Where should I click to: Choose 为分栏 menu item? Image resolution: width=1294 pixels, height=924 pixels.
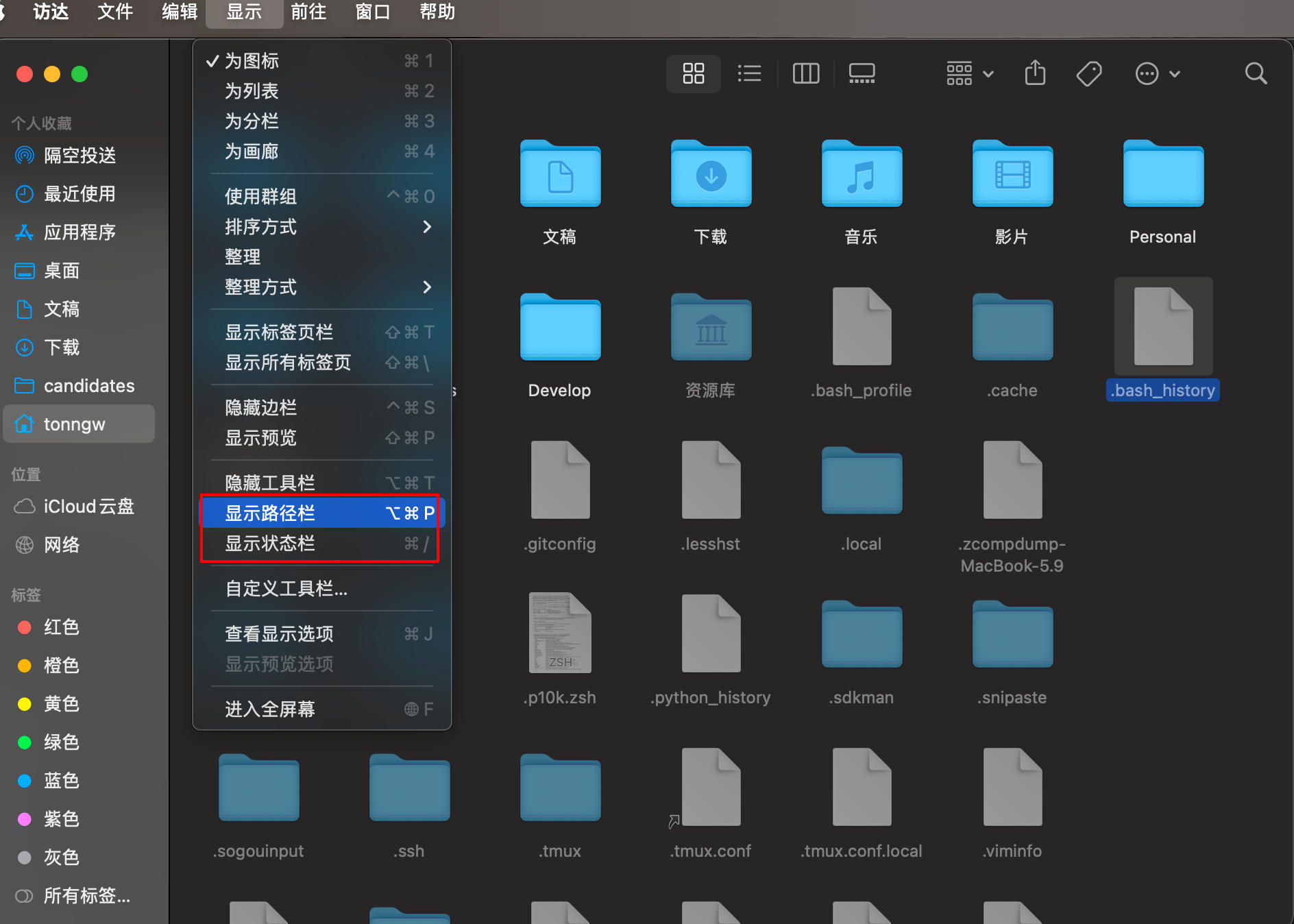point(322,121)
